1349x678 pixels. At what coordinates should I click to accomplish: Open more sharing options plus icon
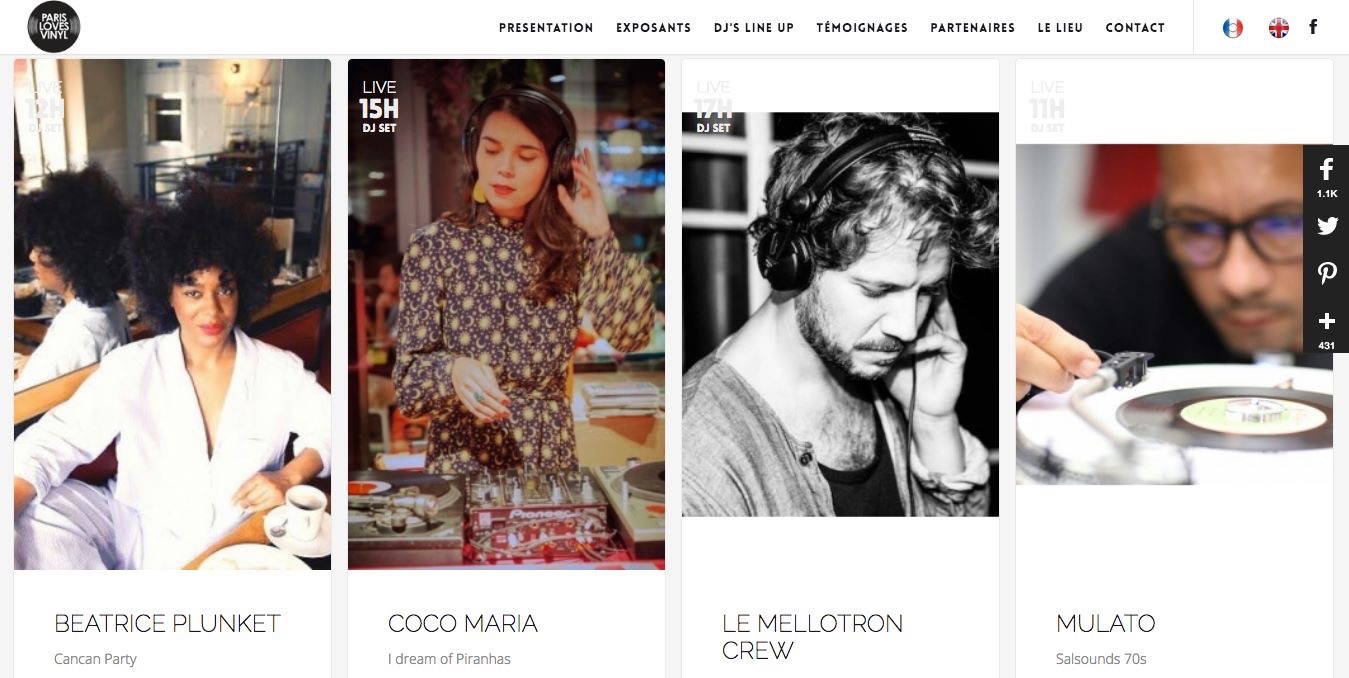(x=1326, y=327)
